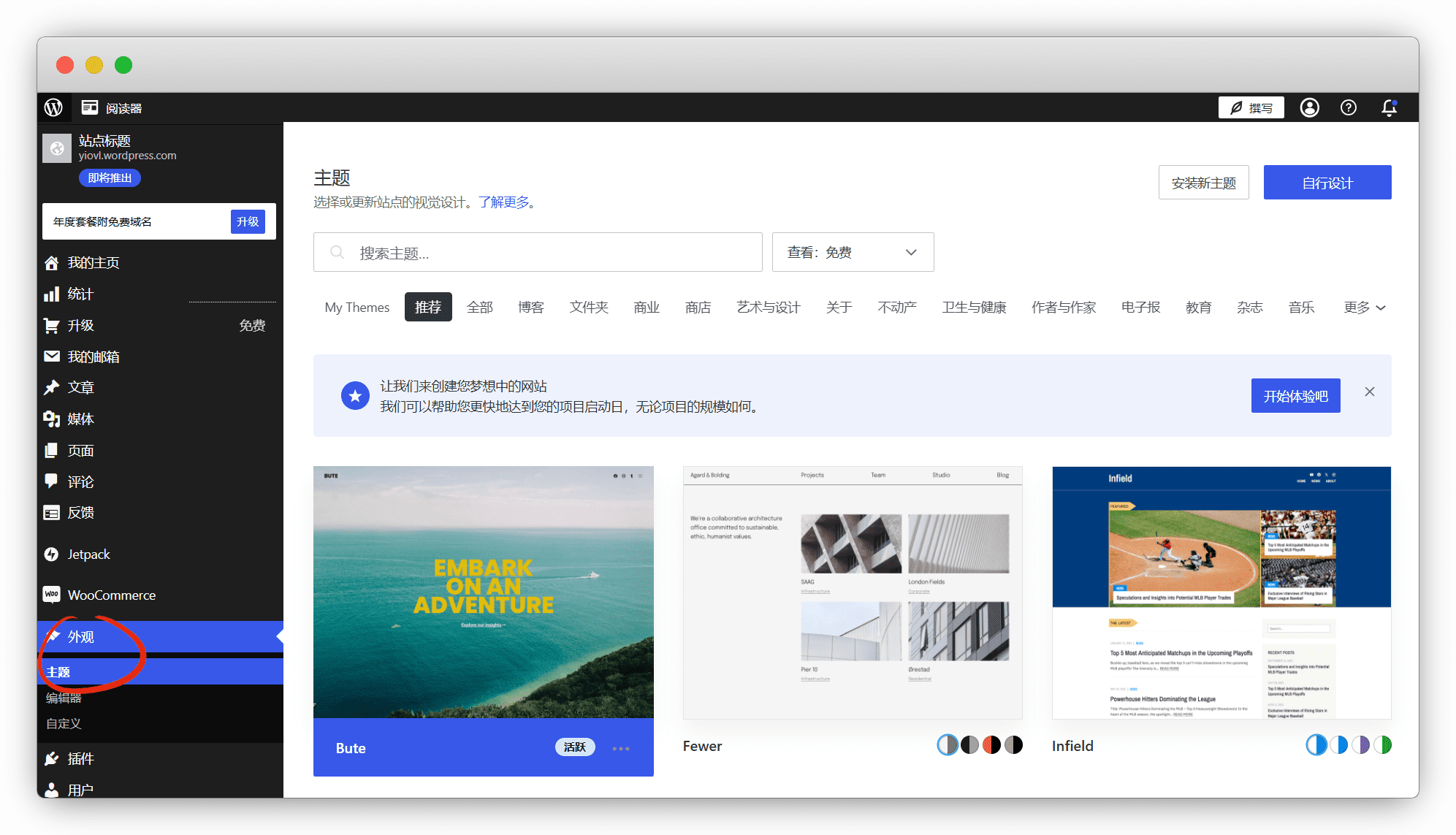The height and width of the screenshot is (835, 1456).
Task: Select the first color style swatch for Fewer
Action: click(x=948, y=745)
